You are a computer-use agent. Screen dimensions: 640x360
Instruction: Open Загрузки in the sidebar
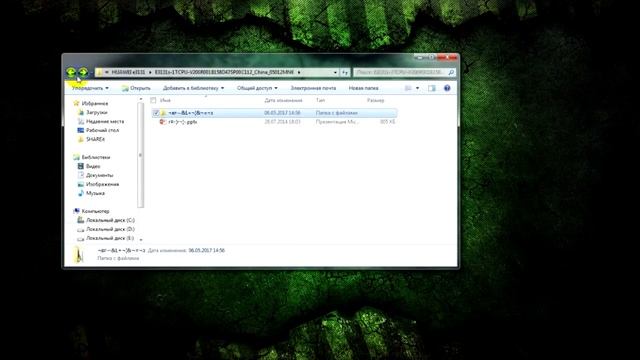[x=97, y=112]
